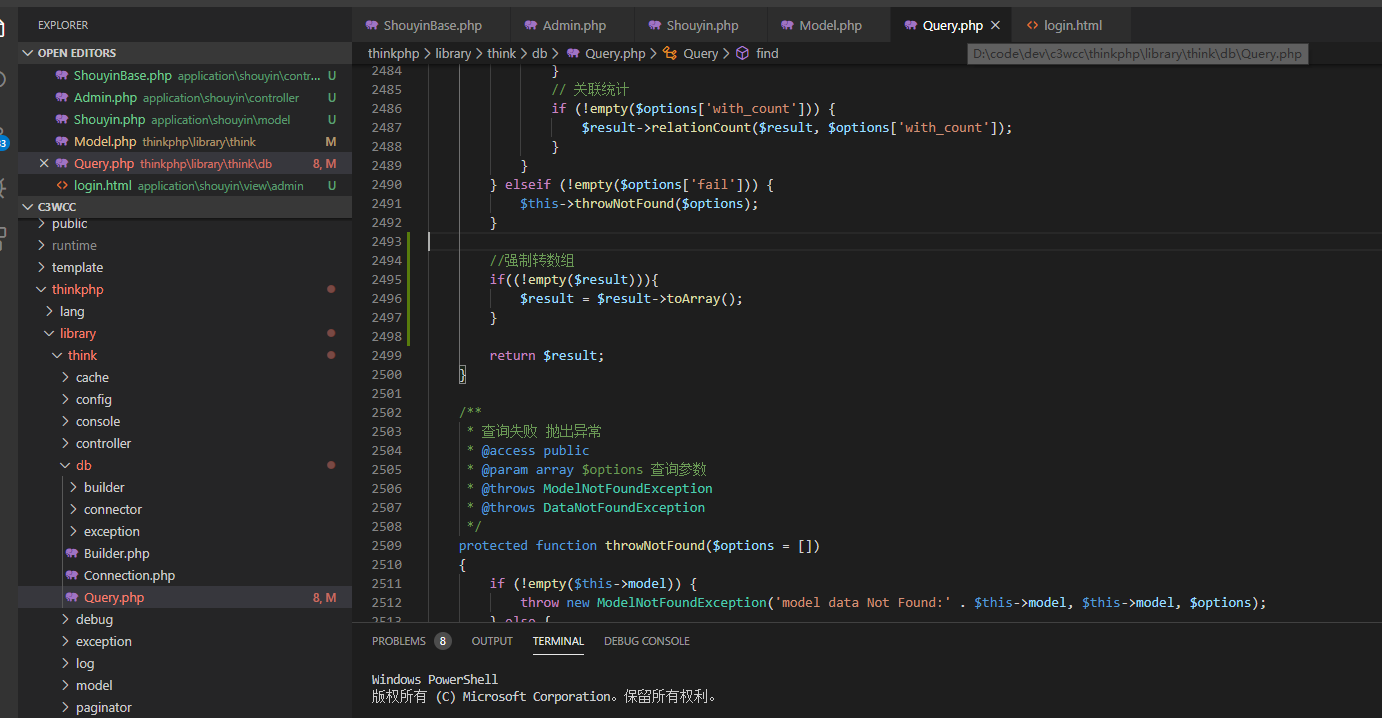This screenshot has width=1382, height=718.
Task: Click the HTML icon on the login.html tab
Action: 1032,26
